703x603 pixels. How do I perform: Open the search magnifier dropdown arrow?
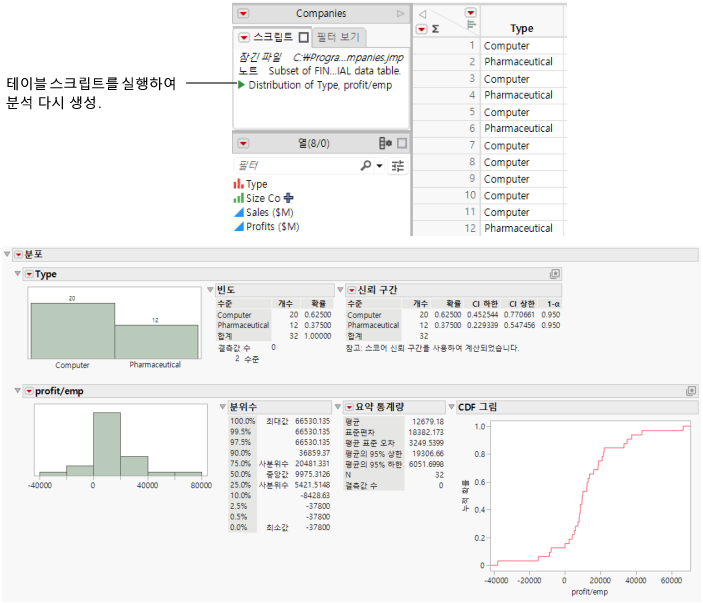(379, 165)
